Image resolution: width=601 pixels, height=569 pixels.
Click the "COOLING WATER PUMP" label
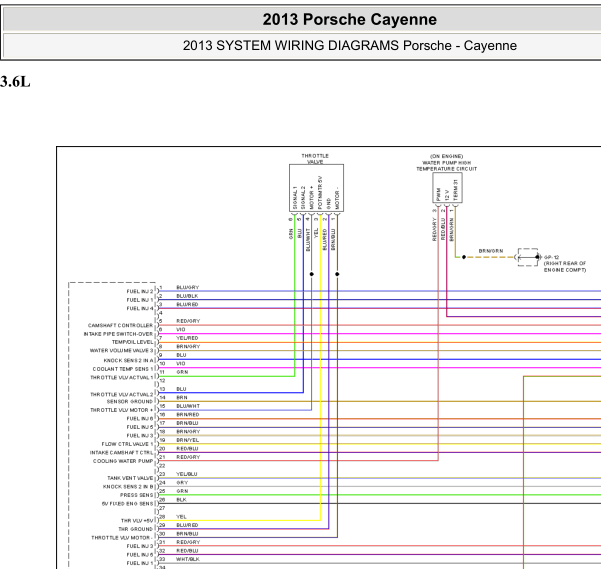pyautogui.click(x=123, y=461)
